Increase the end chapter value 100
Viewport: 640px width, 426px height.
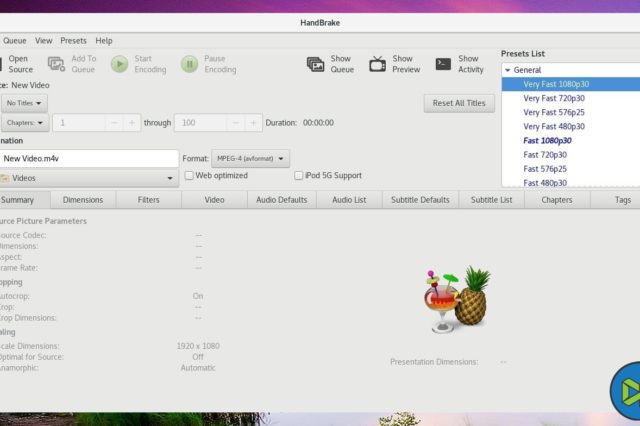[x=253, y=123]
